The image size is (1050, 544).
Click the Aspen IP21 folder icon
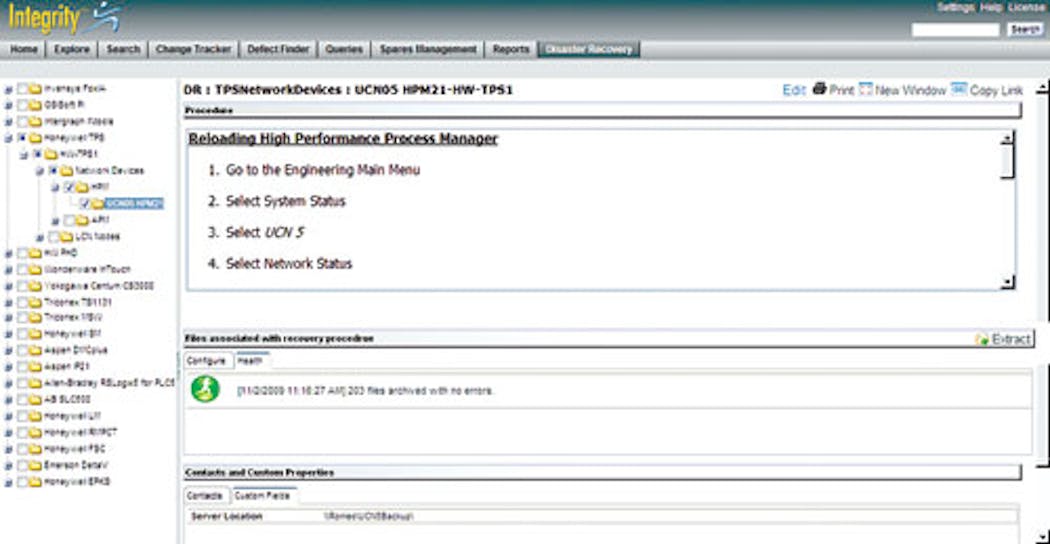point(35,367)
